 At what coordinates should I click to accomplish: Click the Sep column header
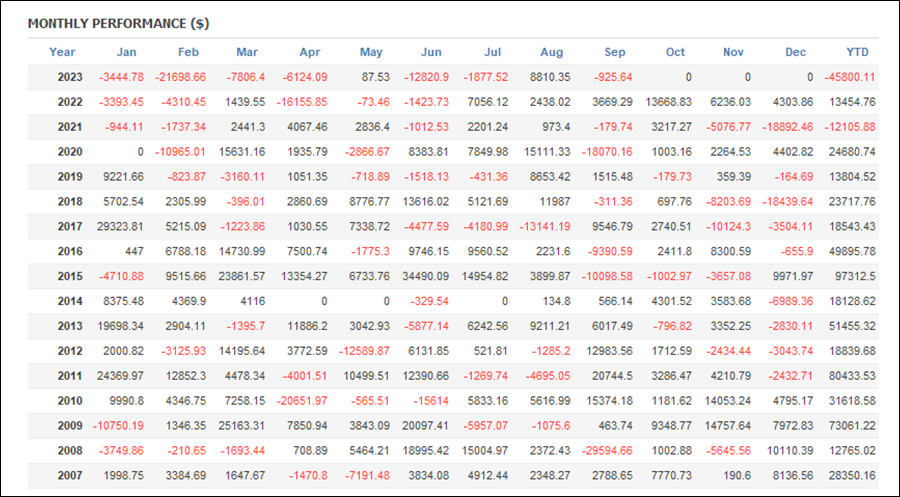[614, 52]
